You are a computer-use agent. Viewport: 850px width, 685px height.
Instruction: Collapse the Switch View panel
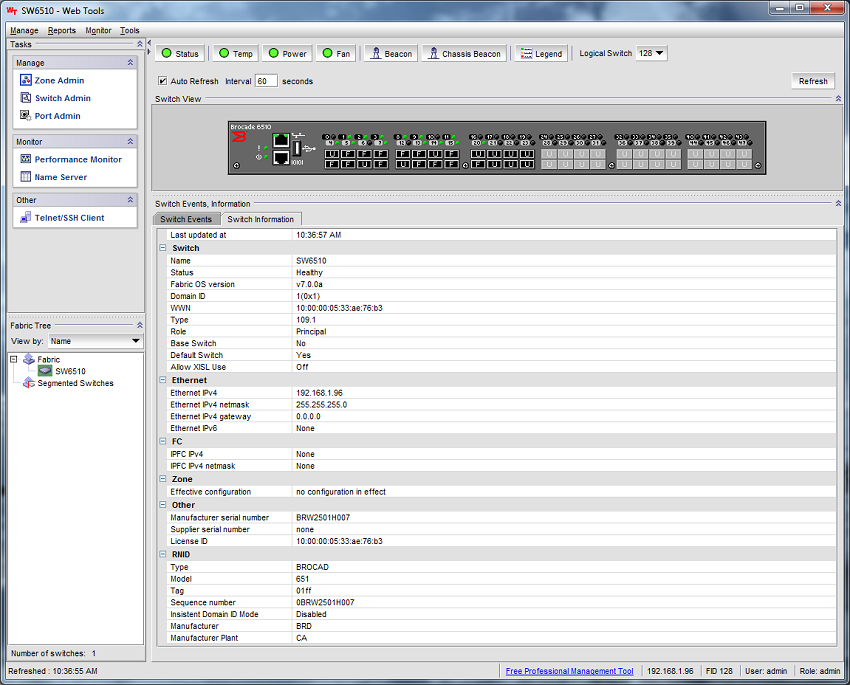tap(838, 99)
